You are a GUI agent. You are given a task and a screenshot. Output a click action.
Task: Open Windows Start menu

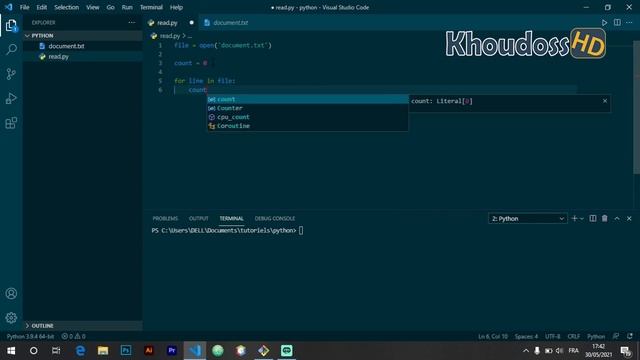click(11, 351)
